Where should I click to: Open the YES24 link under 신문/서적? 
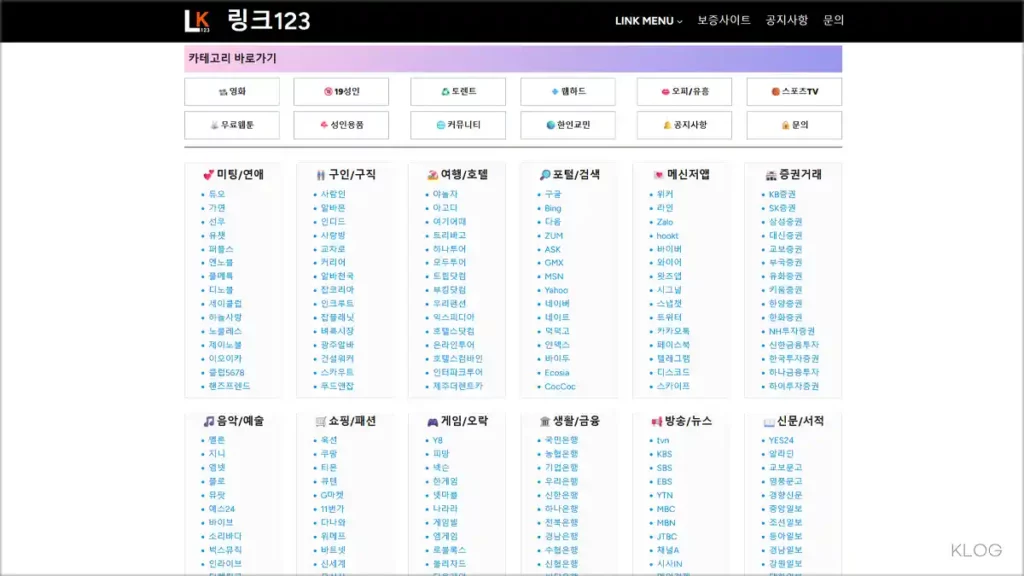point(780,441)
